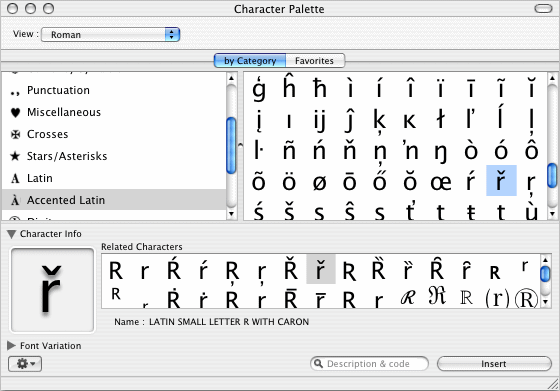Screen dimensions: 560x391
Task: Click the Description & code search field
Action: coord(369,364)
